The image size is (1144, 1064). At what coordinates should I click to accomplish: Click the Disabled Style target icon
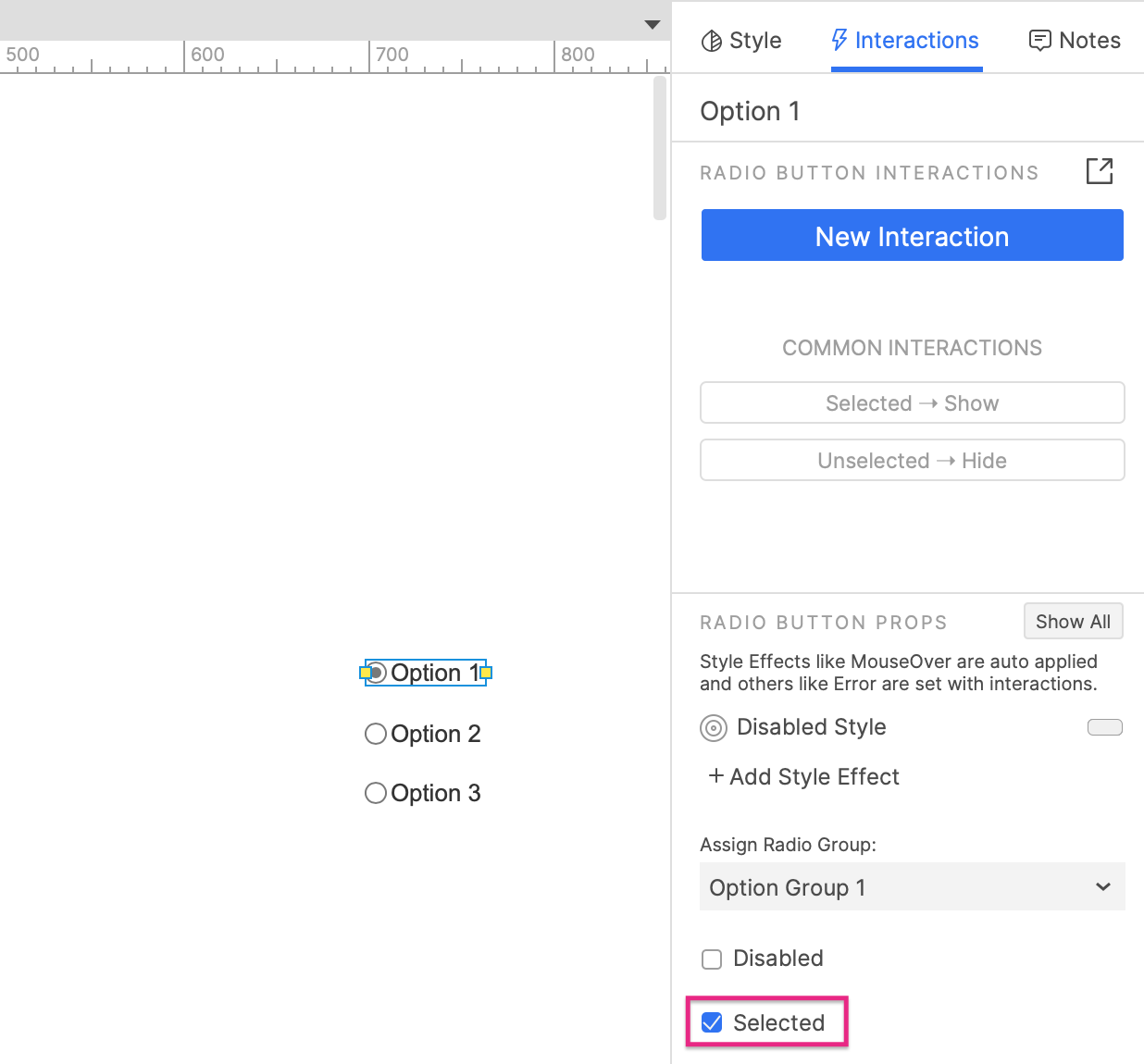714,728
